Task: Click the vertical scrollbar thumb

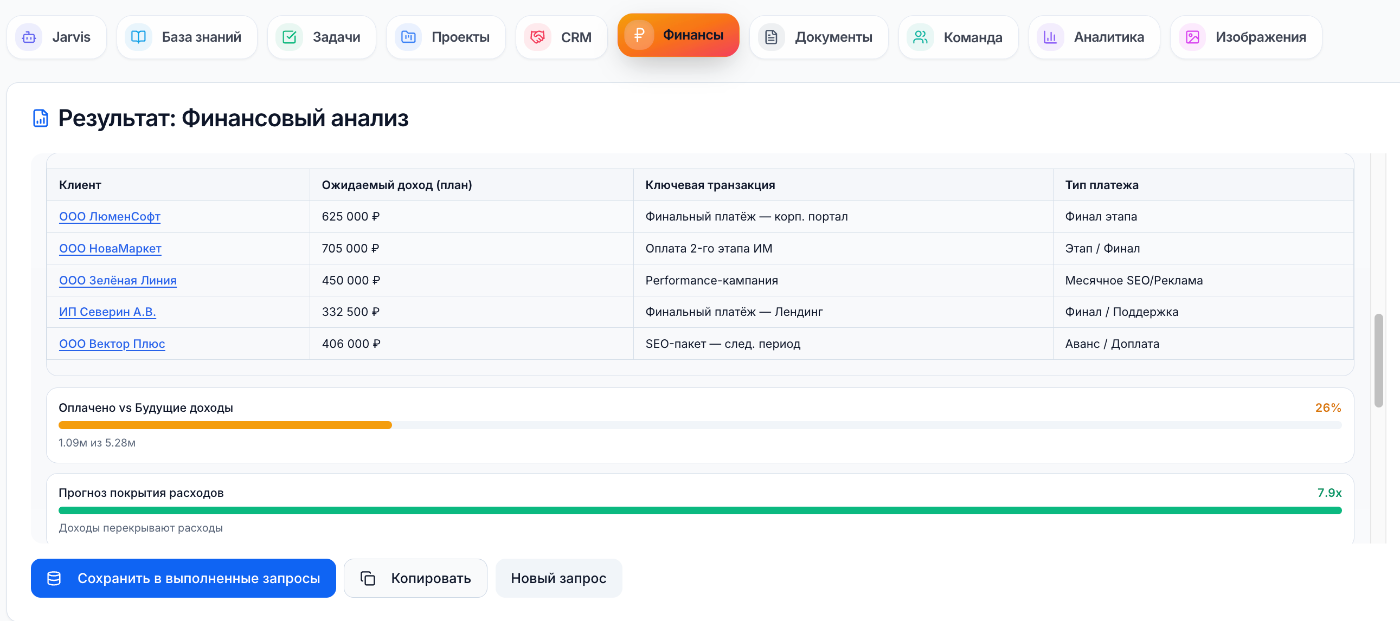Action: (x=1379, y=360)
